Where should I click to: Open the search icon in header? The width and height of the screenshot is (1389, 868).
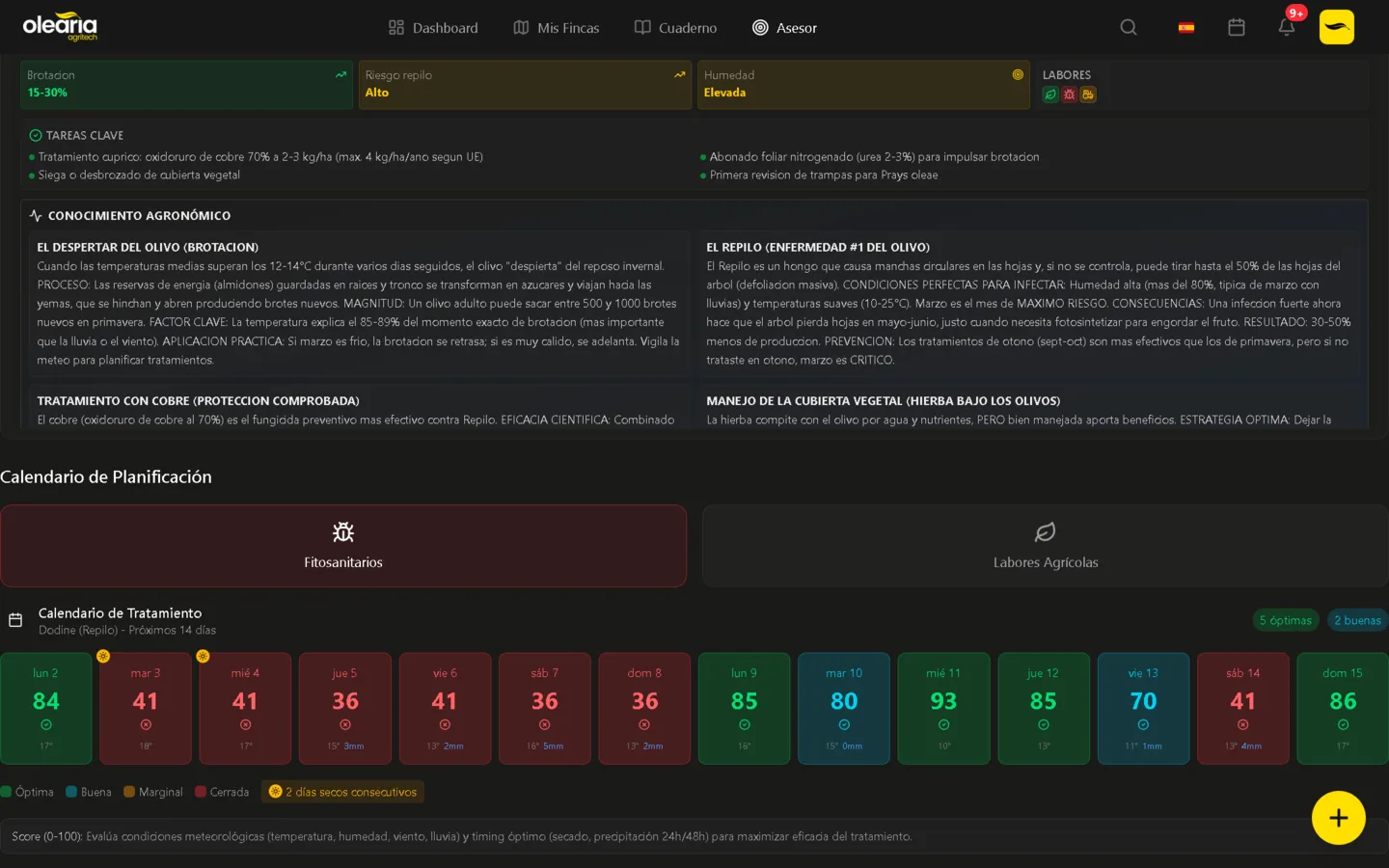pyautogui.click(x=1128, y=28)
